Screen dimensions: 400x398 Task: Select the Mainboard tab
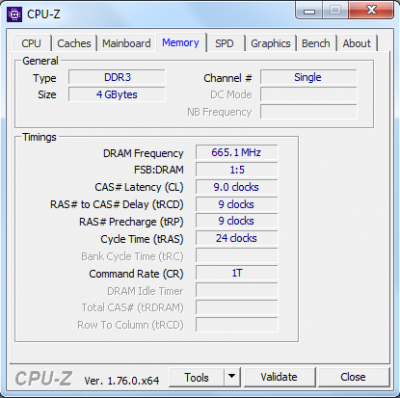126,43
